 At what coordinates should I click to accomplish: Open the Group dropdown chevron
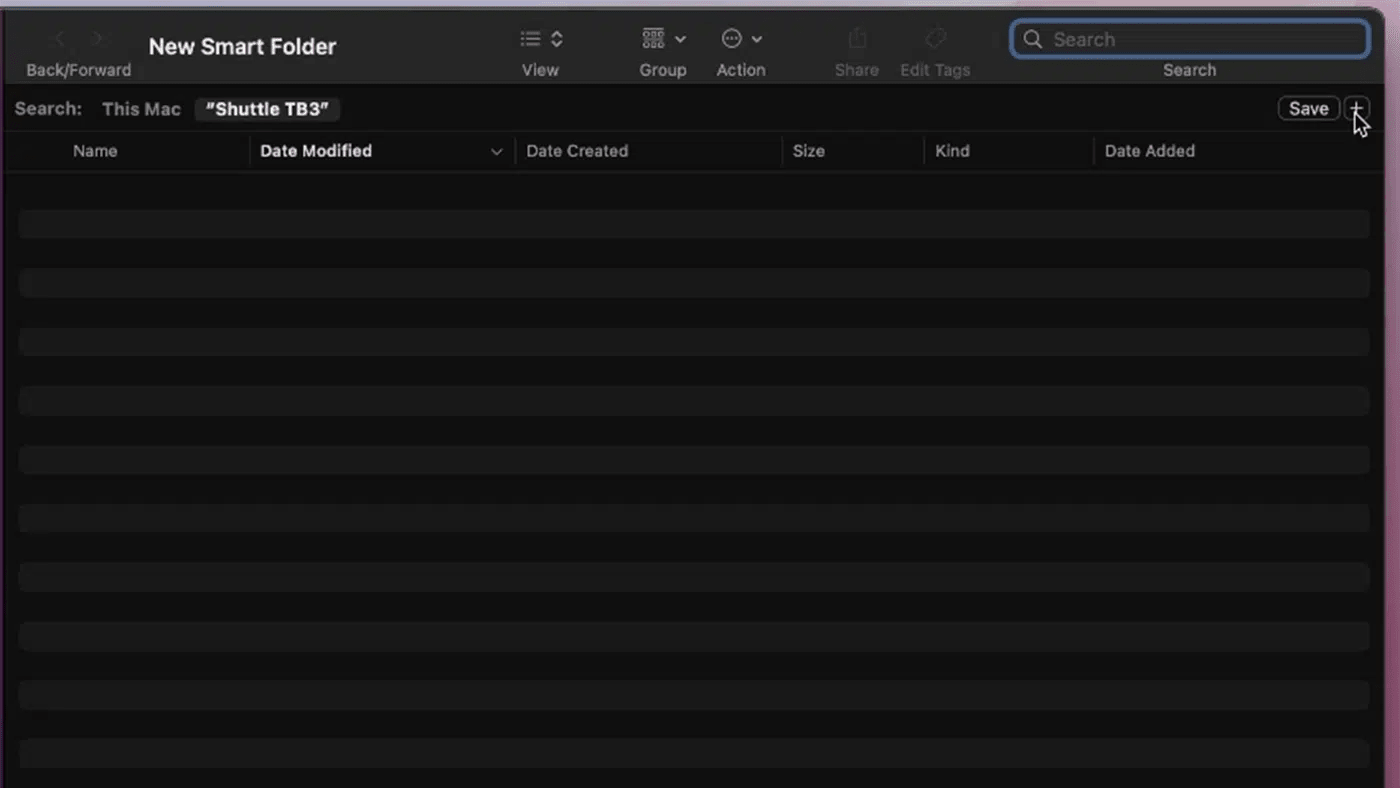click(x=681, y=38)
